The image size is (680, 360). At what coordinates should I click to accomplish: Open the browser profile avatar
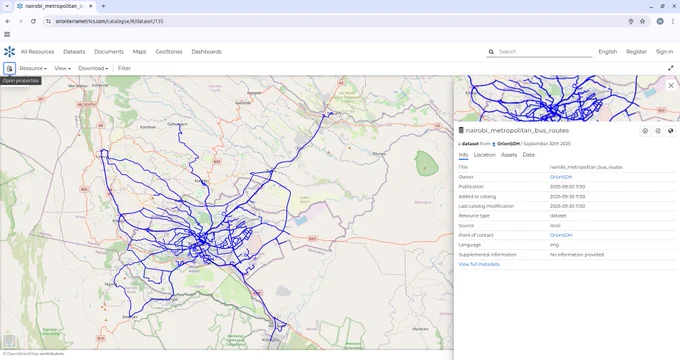(660, 21)
